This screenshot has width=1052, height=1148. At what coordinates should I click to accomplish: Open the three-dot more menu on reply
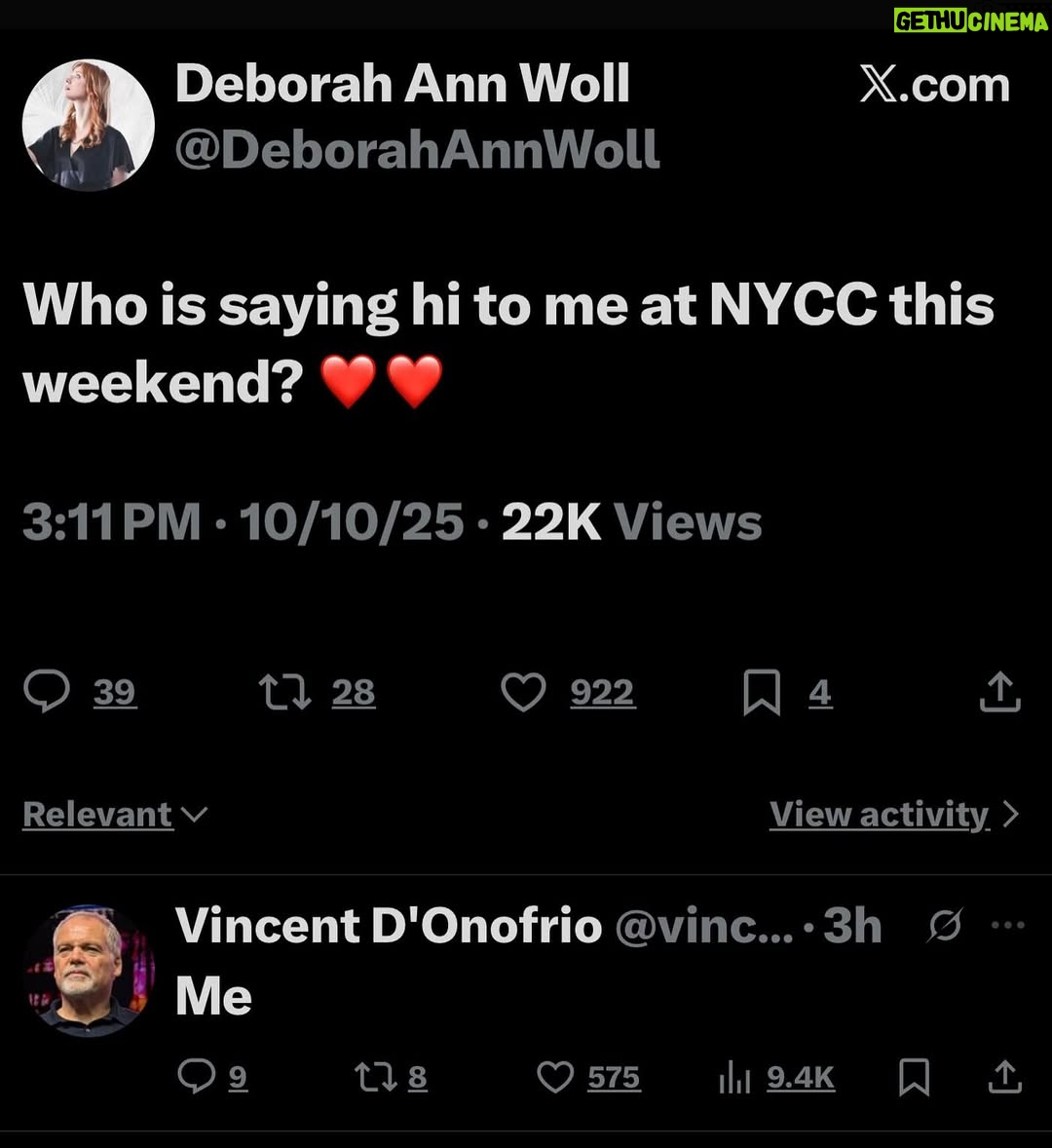[1008, 925]
